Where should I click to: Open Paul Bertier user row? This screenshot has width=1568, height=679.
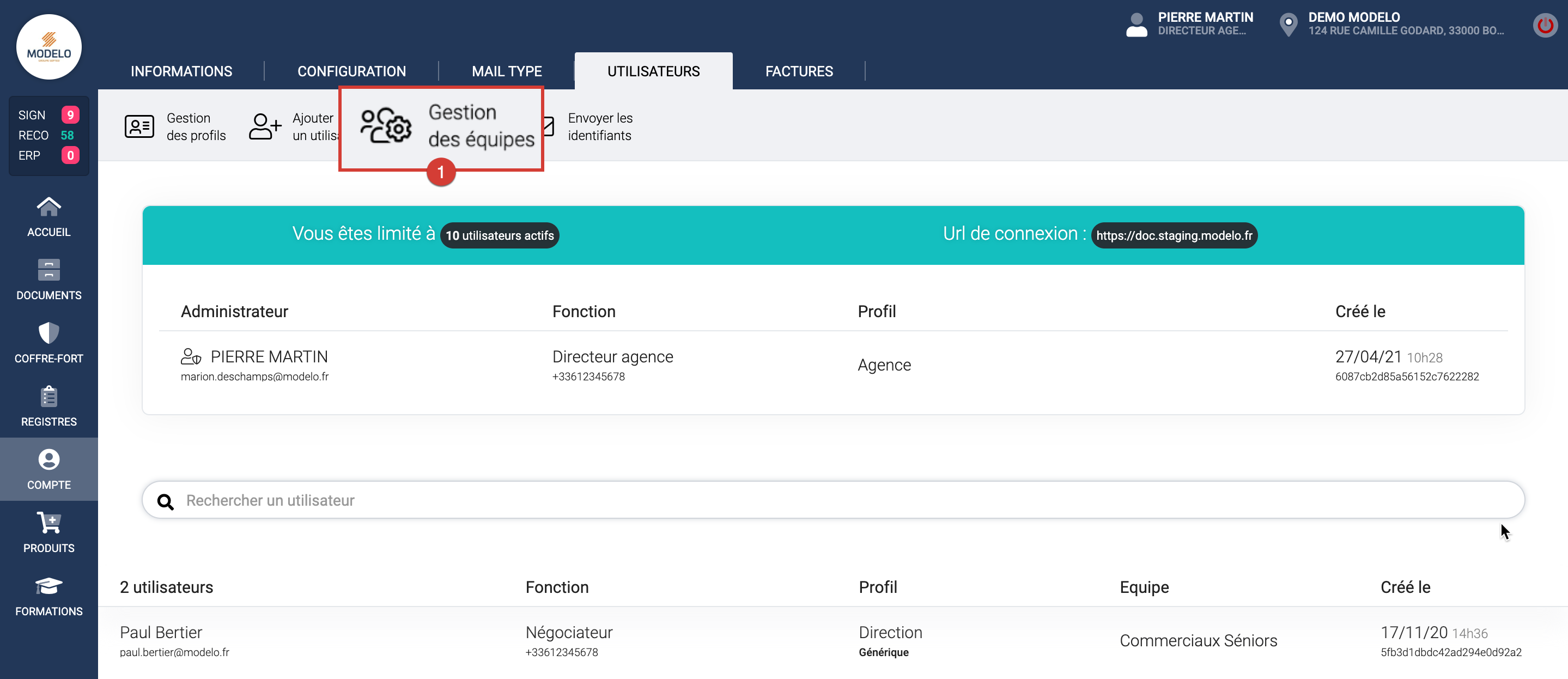click(161, 632)
